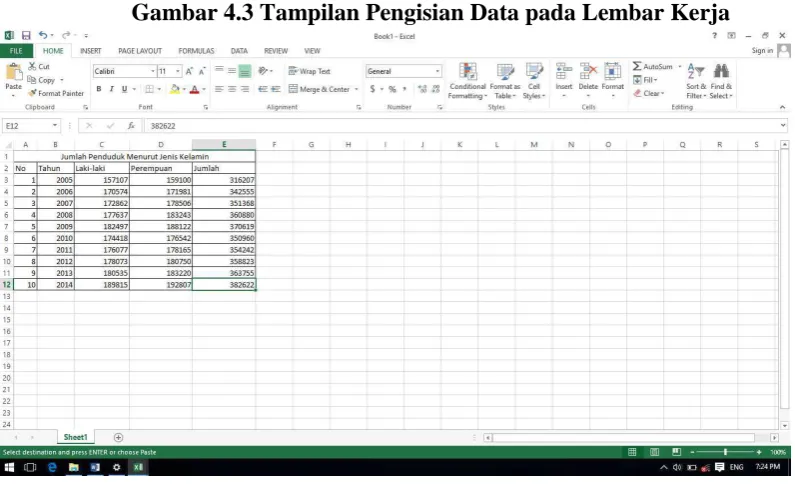Undo the last action
This screenshot has width=795, height=484.
click(43, 35)
